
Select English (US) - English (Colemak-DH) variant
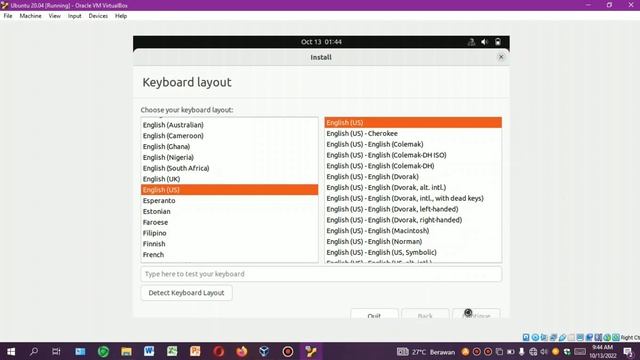click(x=413, y=166)
